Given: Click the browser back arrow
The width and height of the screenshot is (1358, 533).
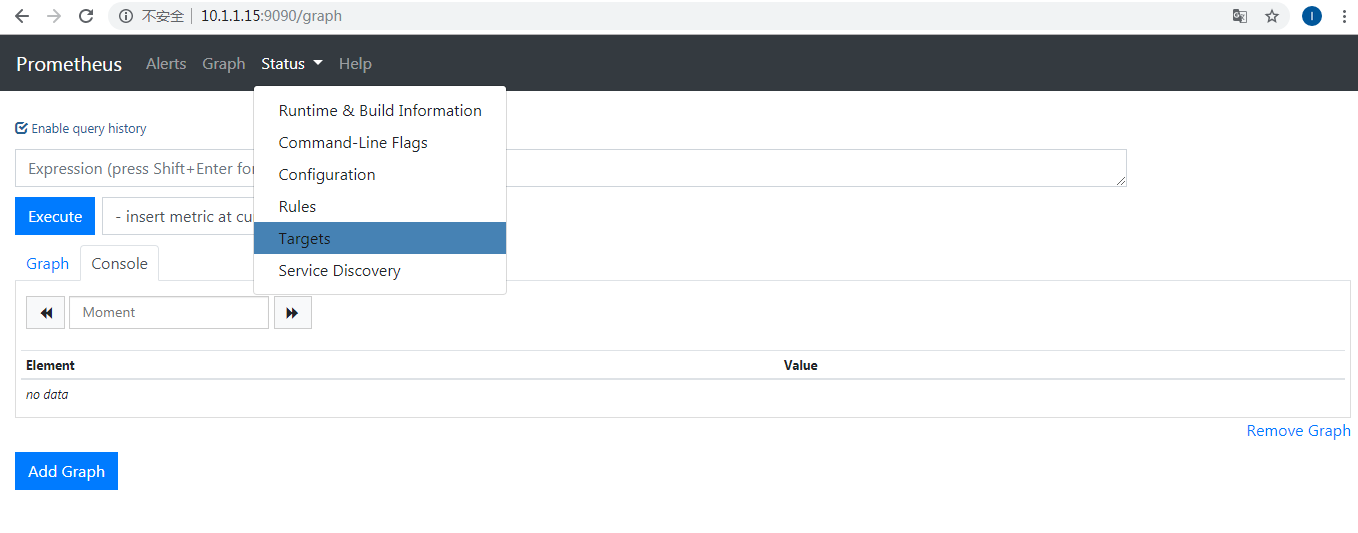Looking at the screenshot, I should pyautogui.click(x=22, y=16).
